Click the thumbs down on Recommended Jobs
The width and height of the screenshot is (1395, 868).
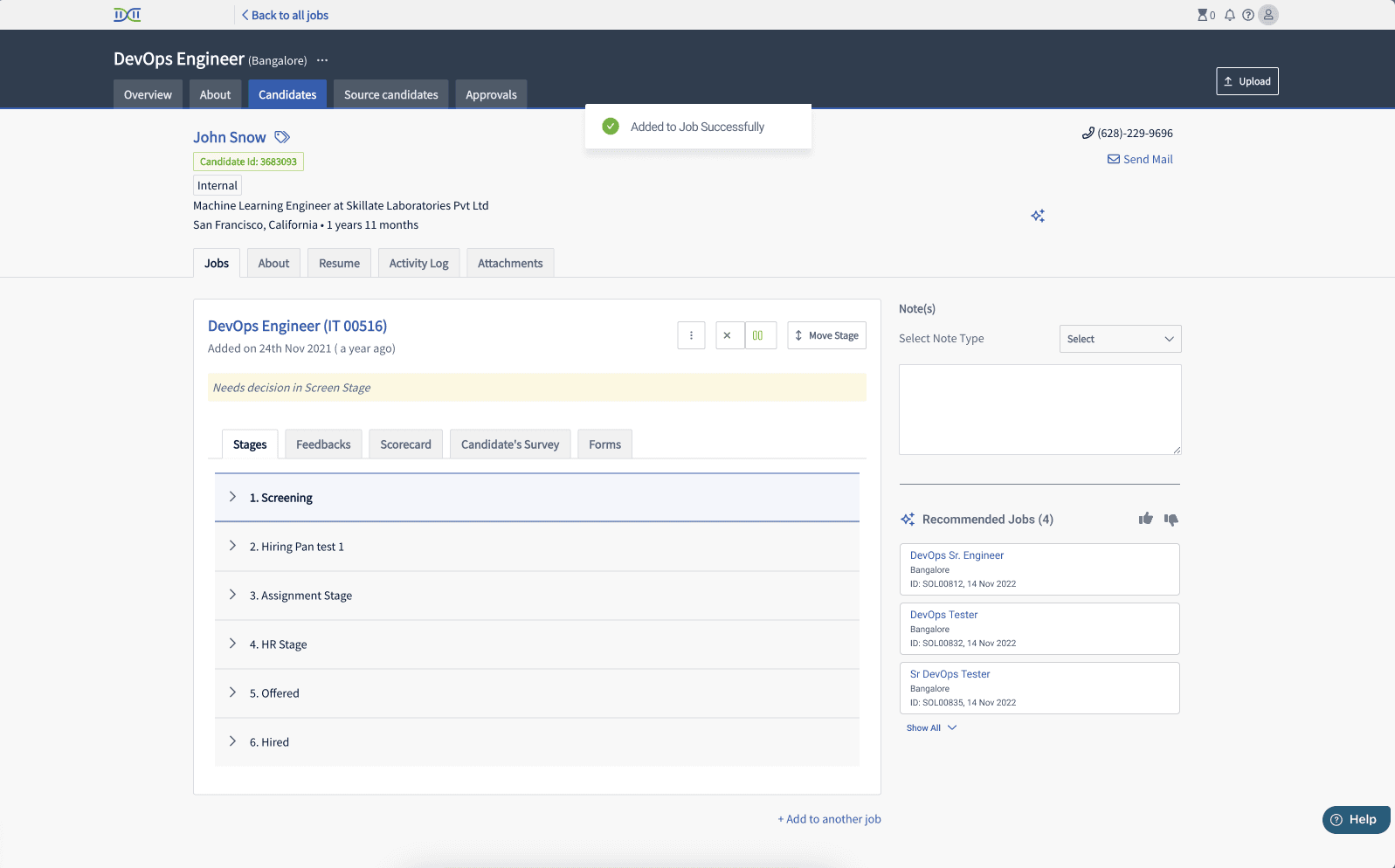click(1171, 520)
